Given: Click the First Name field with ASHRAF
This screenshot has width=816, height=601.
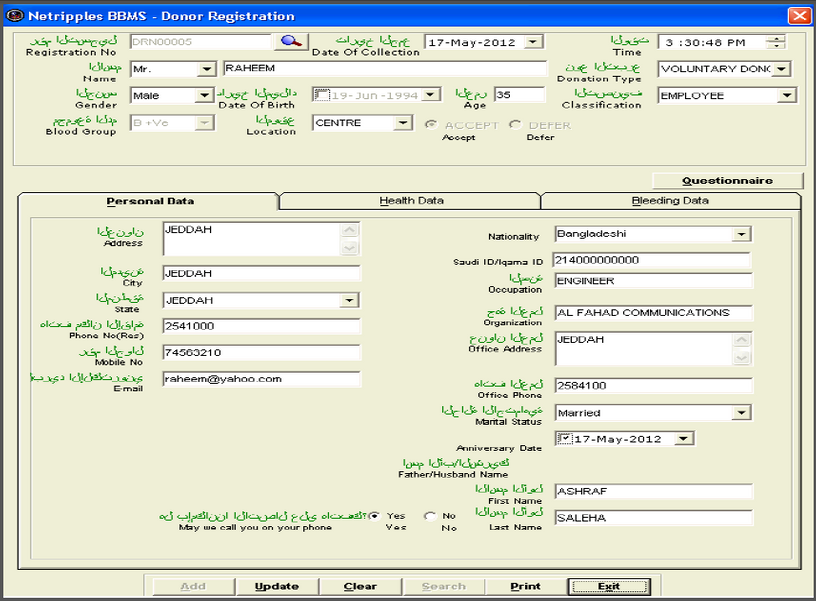Looking at the screenshot, I should click(x=654, y=491).
